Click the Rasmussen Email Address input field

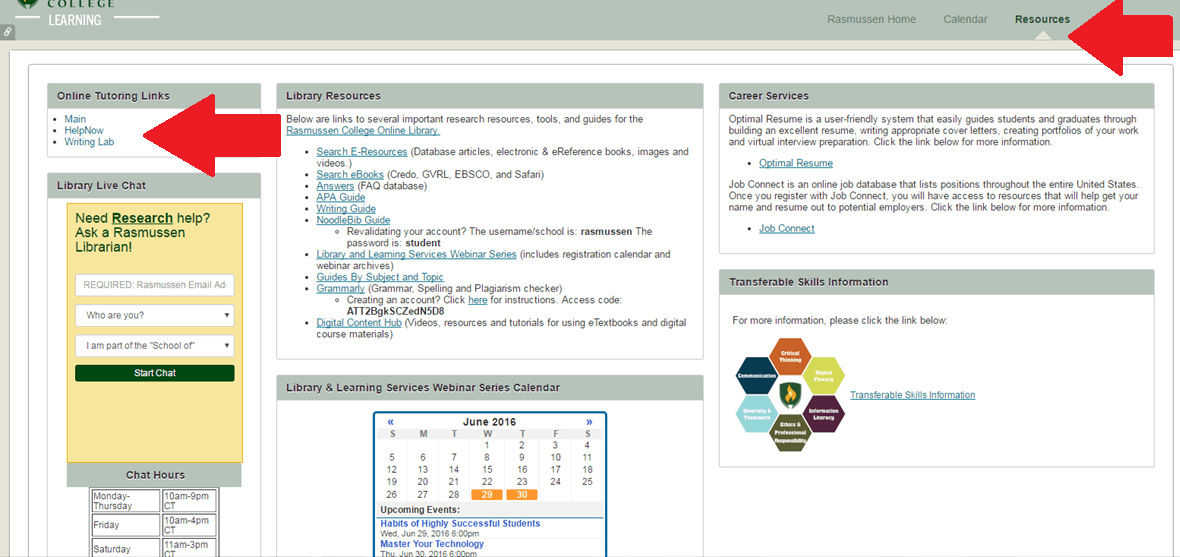[x=154, y=285]
